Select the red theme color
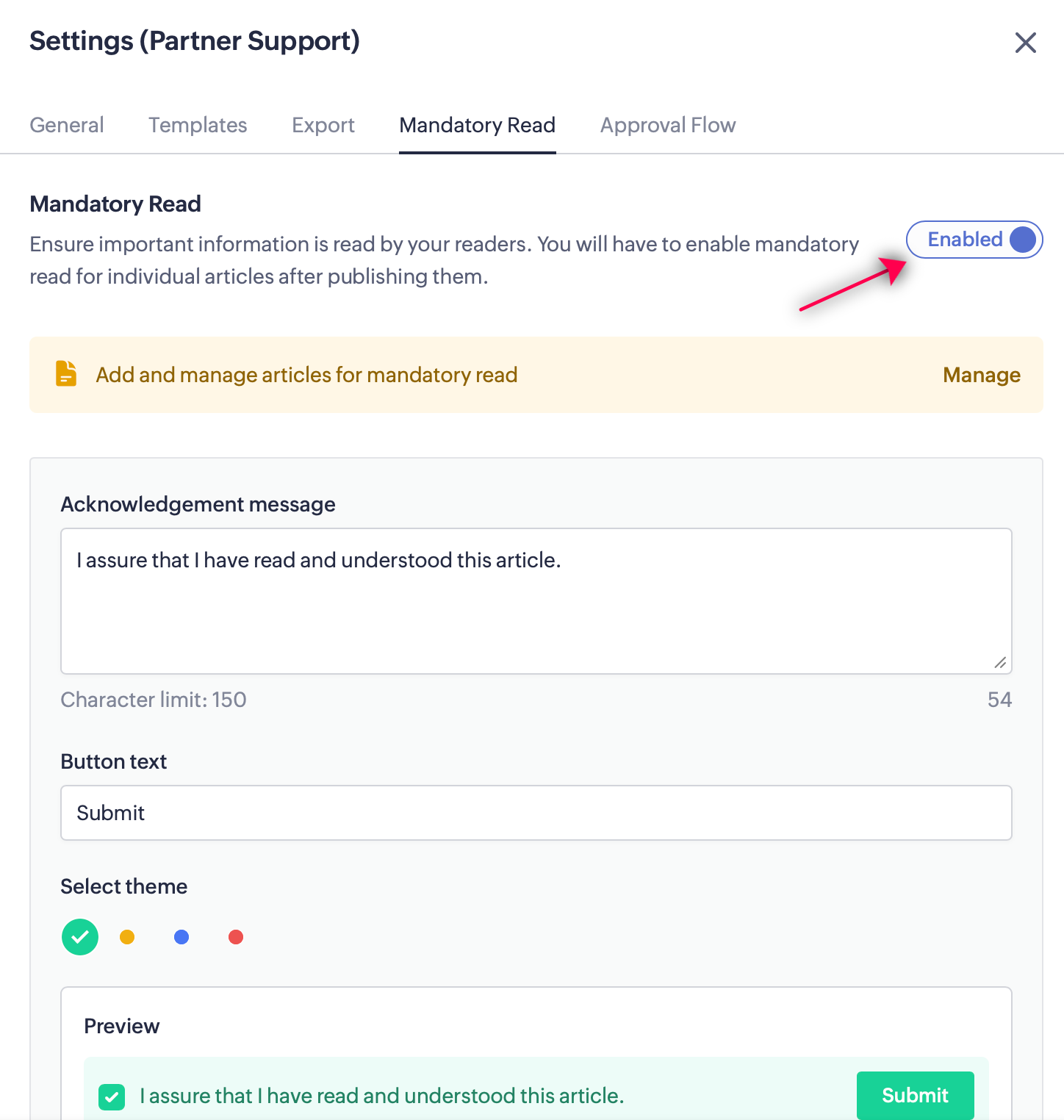The height and width of the screenshot is (1120, 1064). pyautogui.click(x=236, y=937)
